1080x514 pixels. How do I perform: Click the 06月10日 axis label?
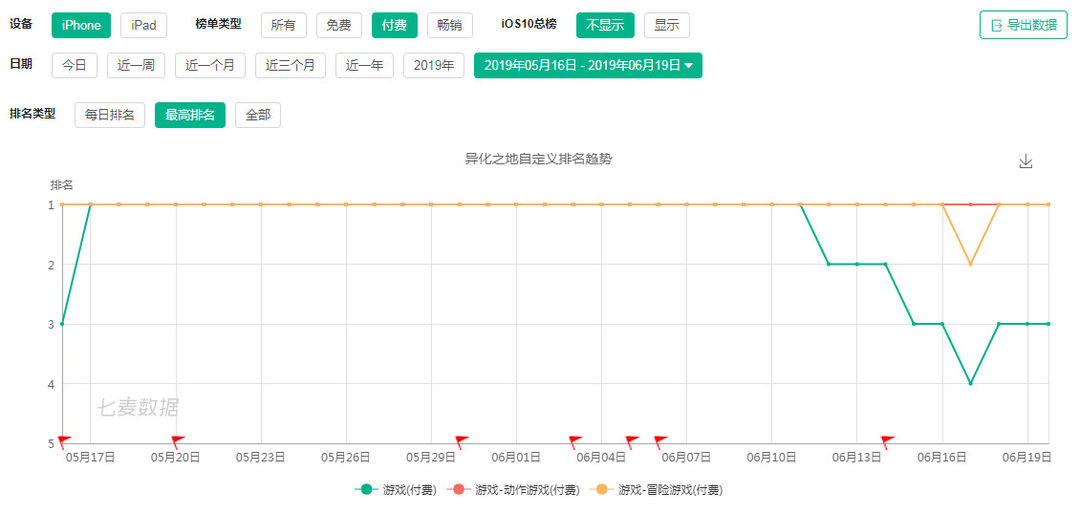coord(771,456)
